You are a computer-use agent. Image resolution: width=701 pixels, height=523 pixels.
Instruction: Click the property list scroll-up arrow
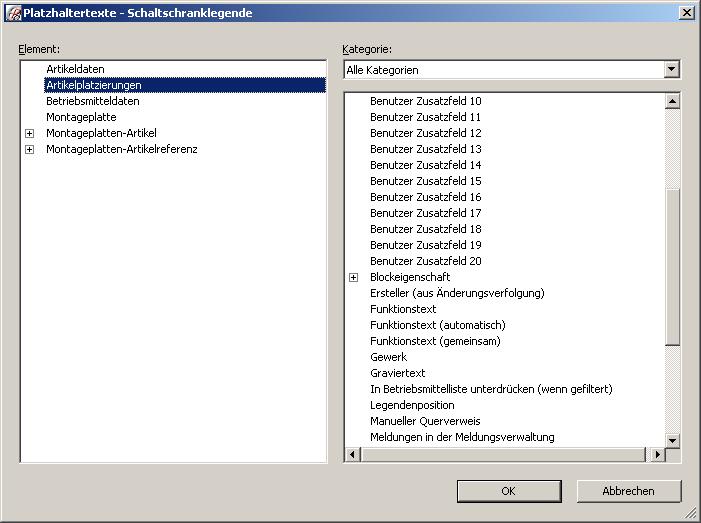(672, 101)
